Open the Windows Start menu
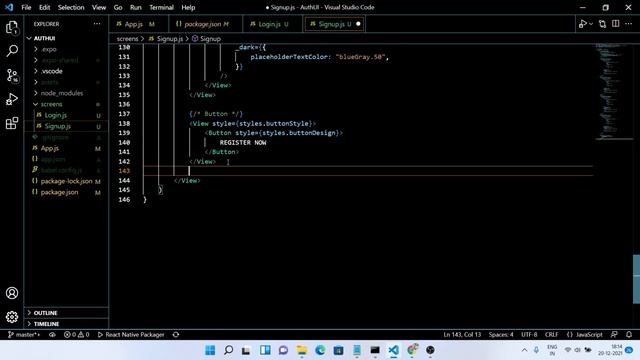Image resolution: width=640 pixels, height=360 pixels. 210,350
